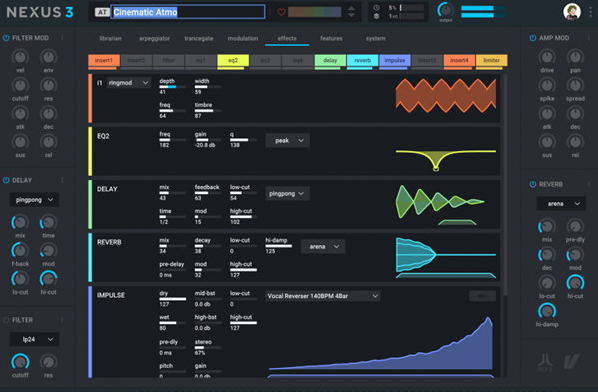This screenshot has width=598, height=392.
Task: Adjust the EQ2 gain slider
Action: (208, 140)
